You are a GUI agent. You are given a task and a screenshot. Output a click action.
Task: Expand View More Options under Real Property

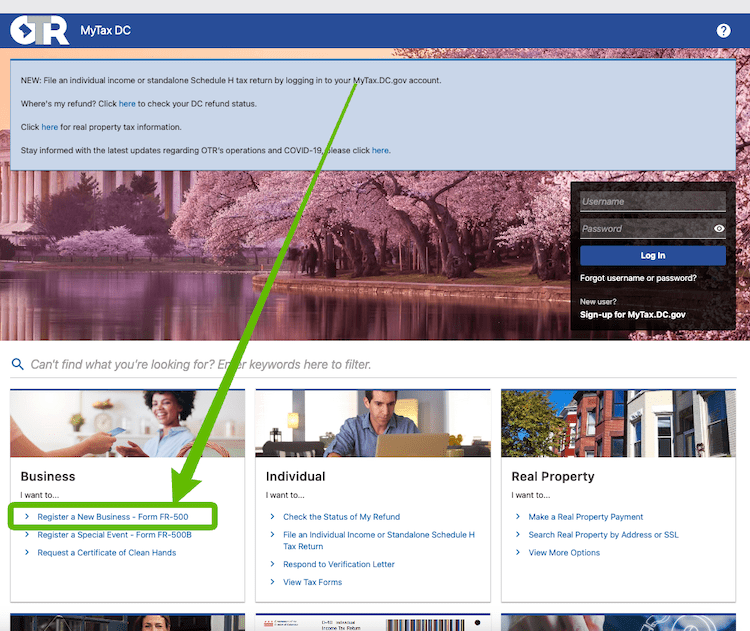tap(564, 553)
